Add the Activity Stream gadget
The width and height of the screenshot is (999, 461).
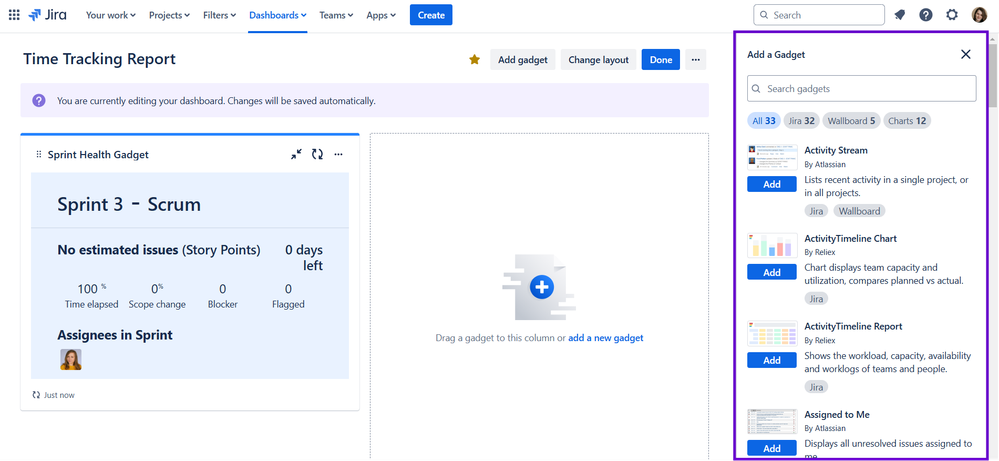(772, 184)
